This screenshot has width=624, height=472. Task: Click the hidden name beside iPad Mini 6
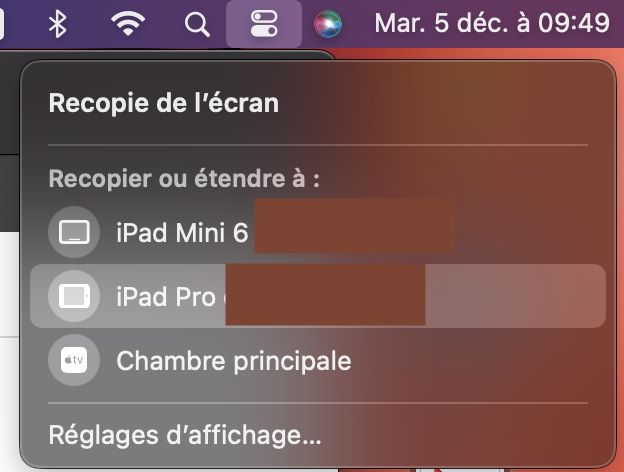coord(353,226)
